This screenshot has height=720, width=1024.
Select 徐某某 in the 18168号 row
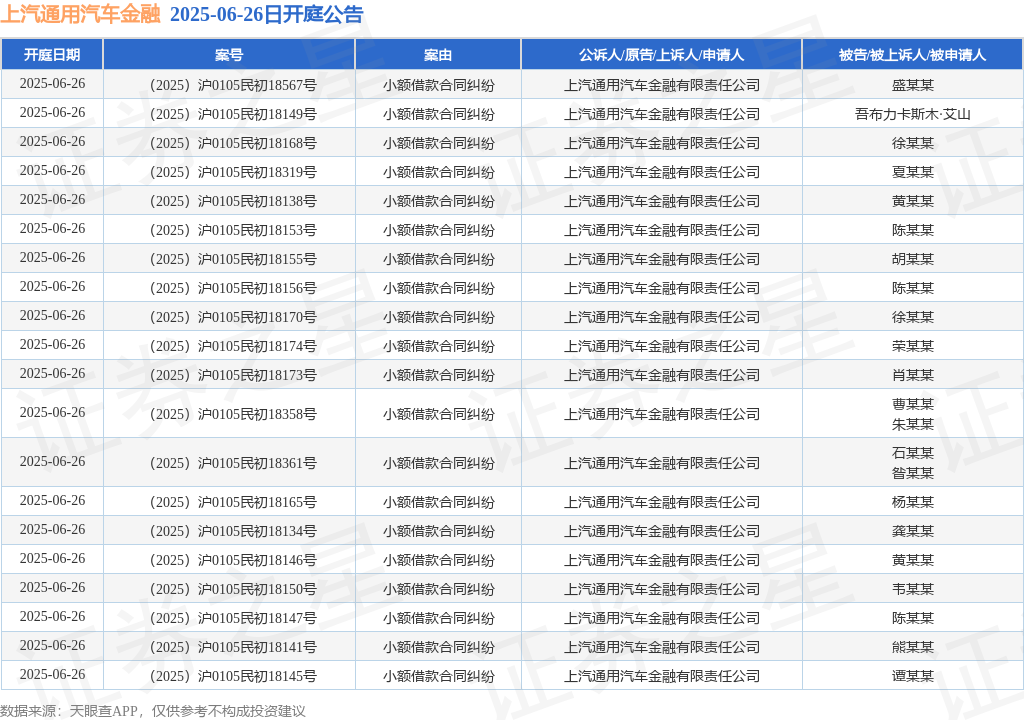coord(913,143)
